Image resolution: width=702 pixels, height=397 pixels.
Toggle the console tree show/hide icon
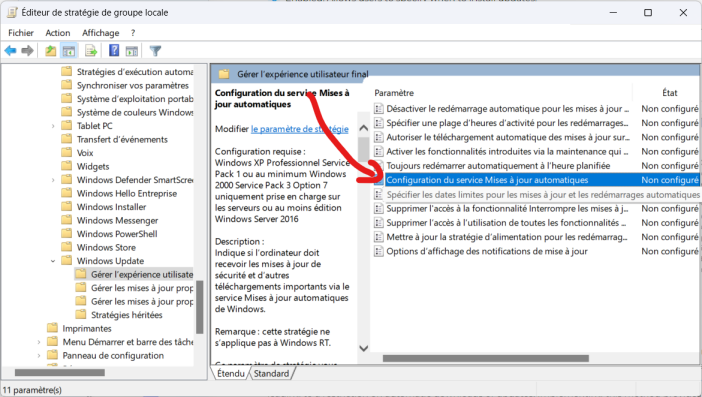68,51
